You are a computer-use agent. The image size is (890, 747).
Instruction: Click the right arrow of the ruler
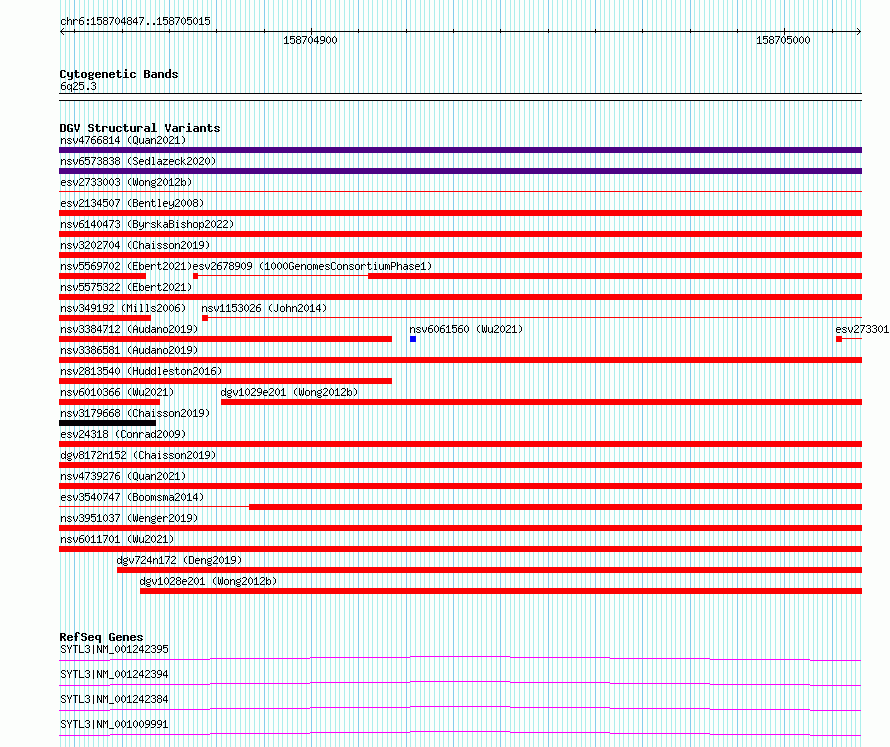click(x=859, y=32)
